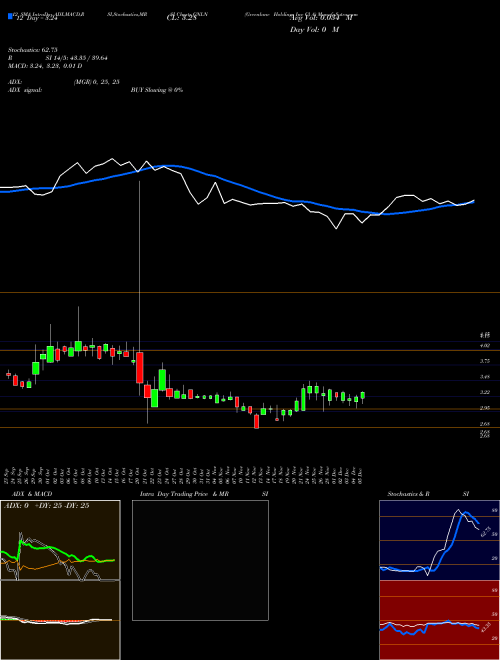Viewport: 500px width, 660px height.
Task: Click the empty intraday trading price chart box
Action: [200, 560]
